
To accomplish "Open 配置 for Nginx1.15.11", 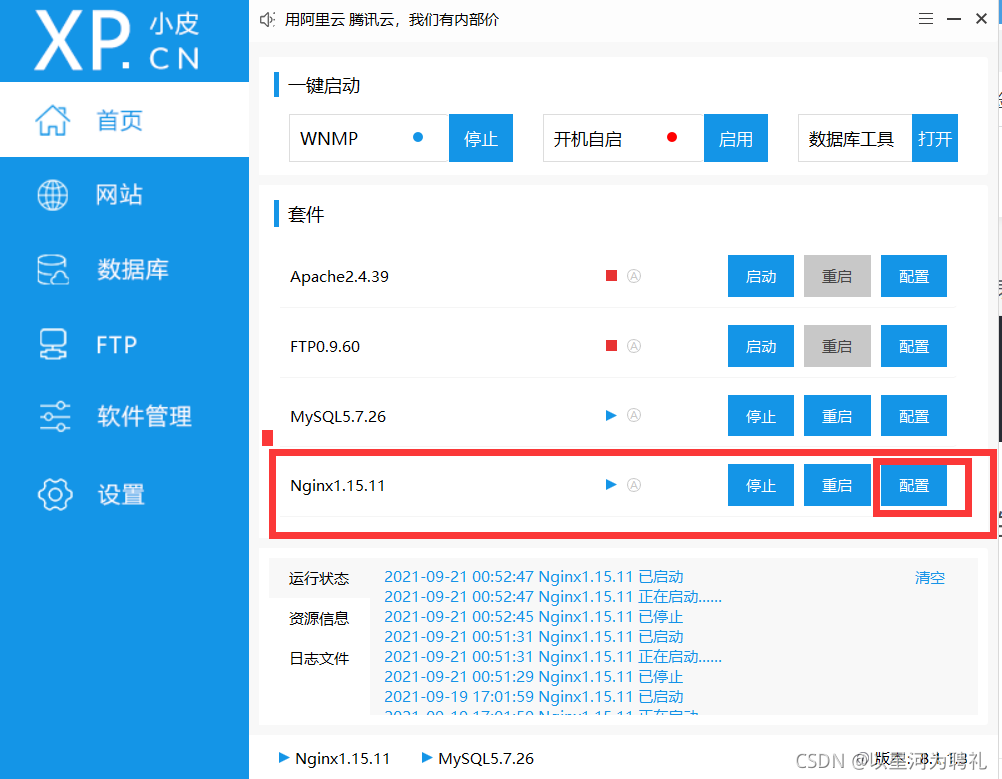I will [914, 485].
